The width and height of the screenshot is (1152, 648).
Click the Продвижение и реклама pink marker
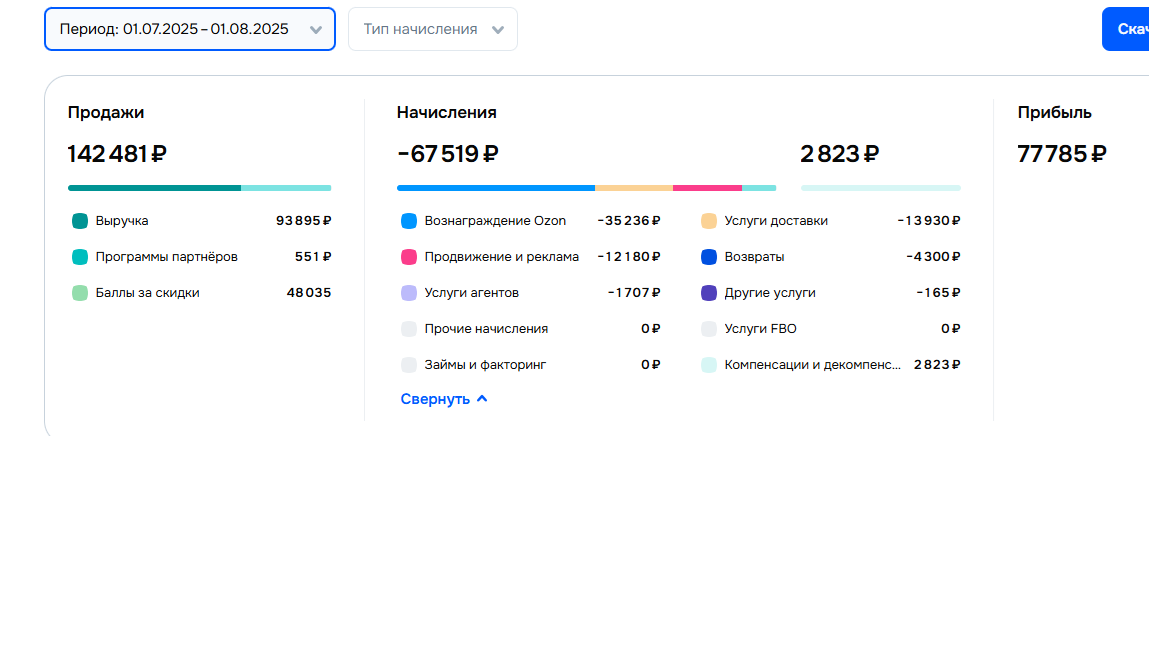tap(408, 257)
